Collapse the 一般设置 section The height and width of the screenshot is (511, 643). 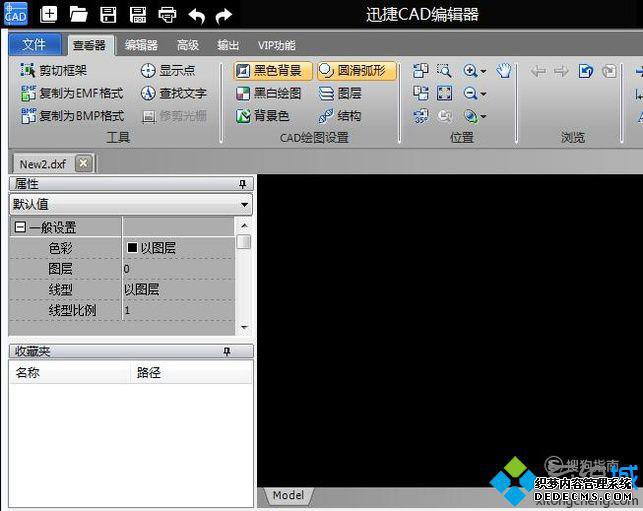pos(20,227)
